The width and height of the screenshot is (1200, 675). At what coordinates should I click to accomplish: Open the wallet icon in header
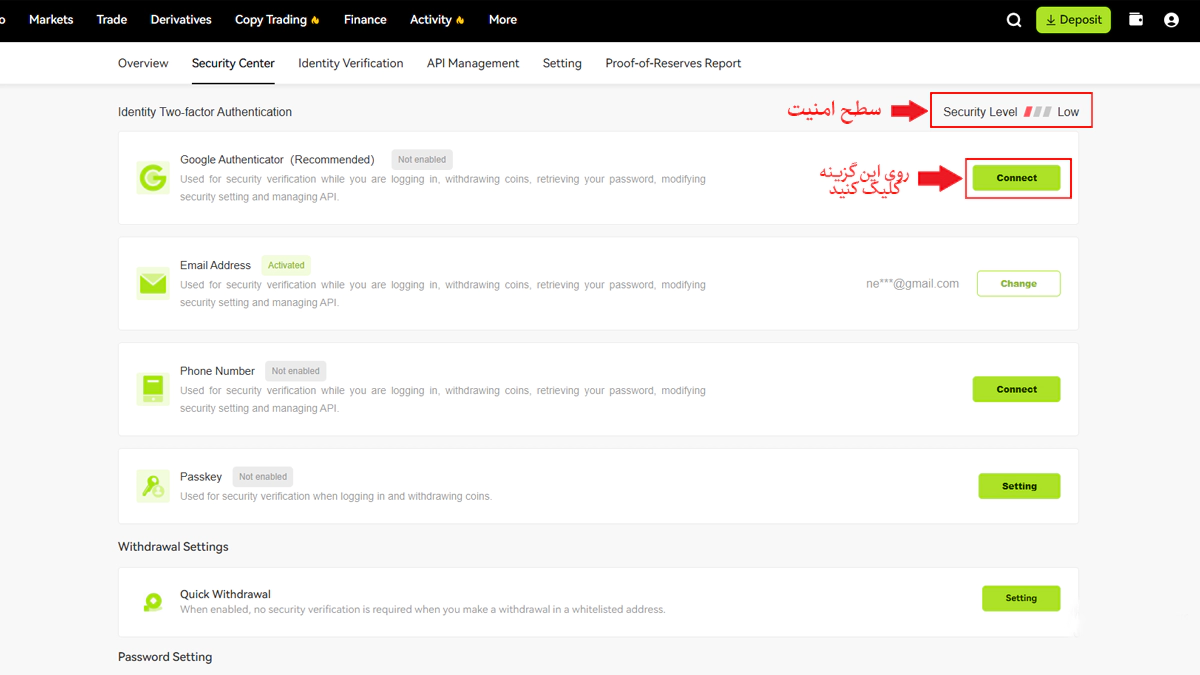(x=1136, y=19)
